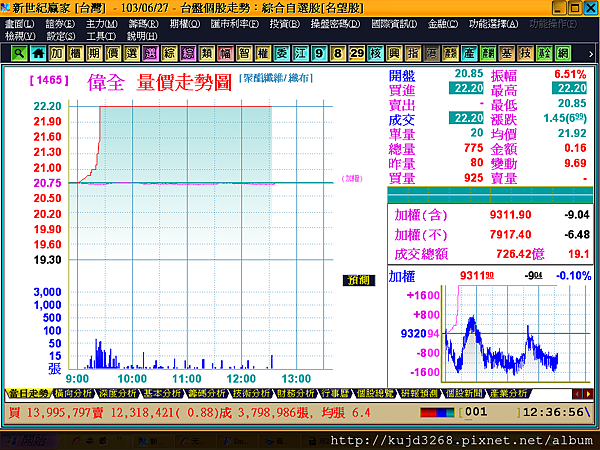Switch to 當日走勢 tab
This screenshot has height=450, width=600.
point(29,393)
